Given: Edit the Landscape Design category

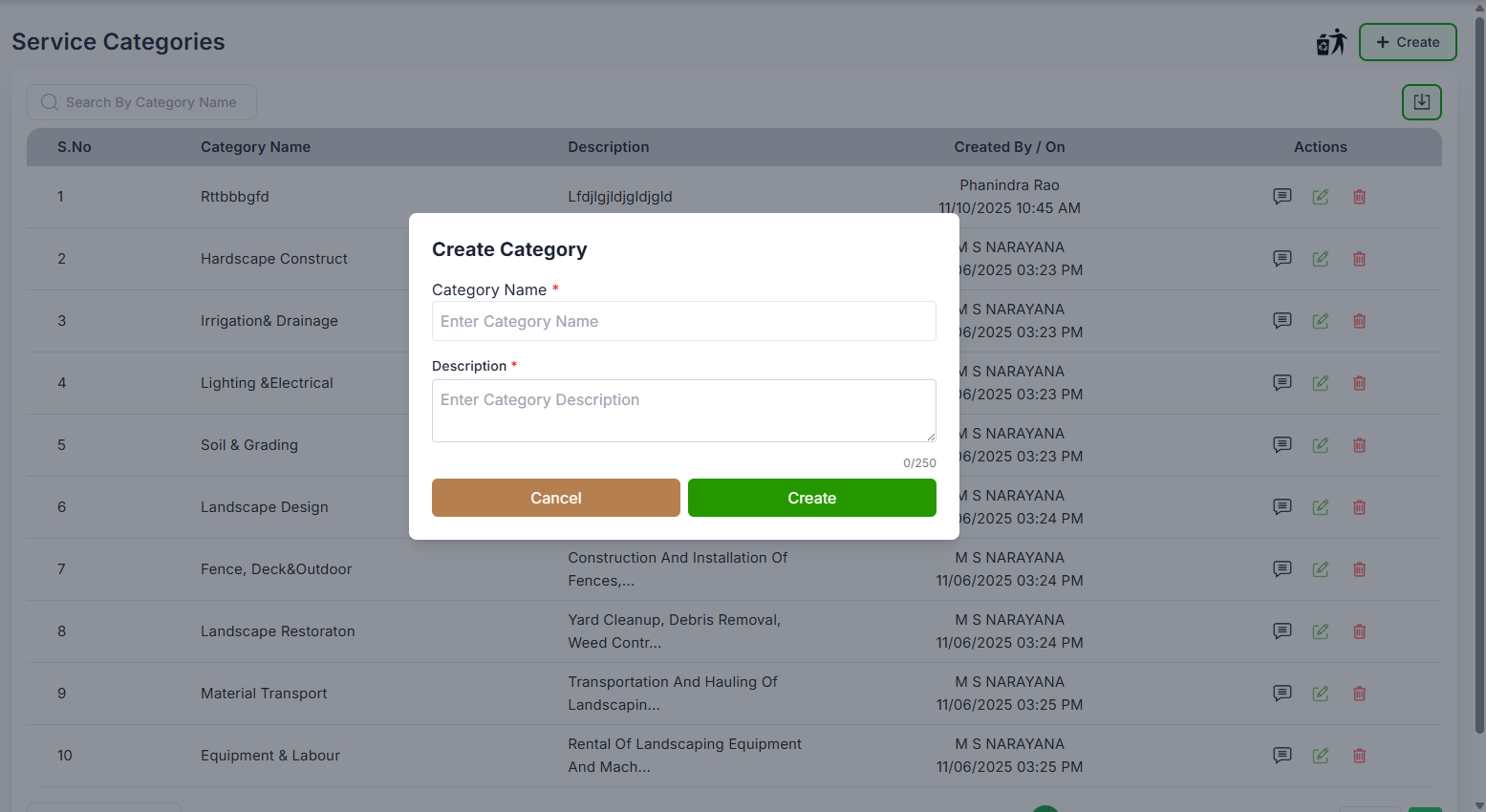Looking at the screenshot, I should (x=1321, y=507).
